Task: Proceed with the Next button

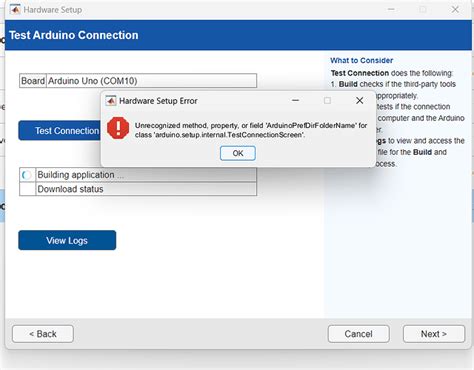Action: [434, 334]
